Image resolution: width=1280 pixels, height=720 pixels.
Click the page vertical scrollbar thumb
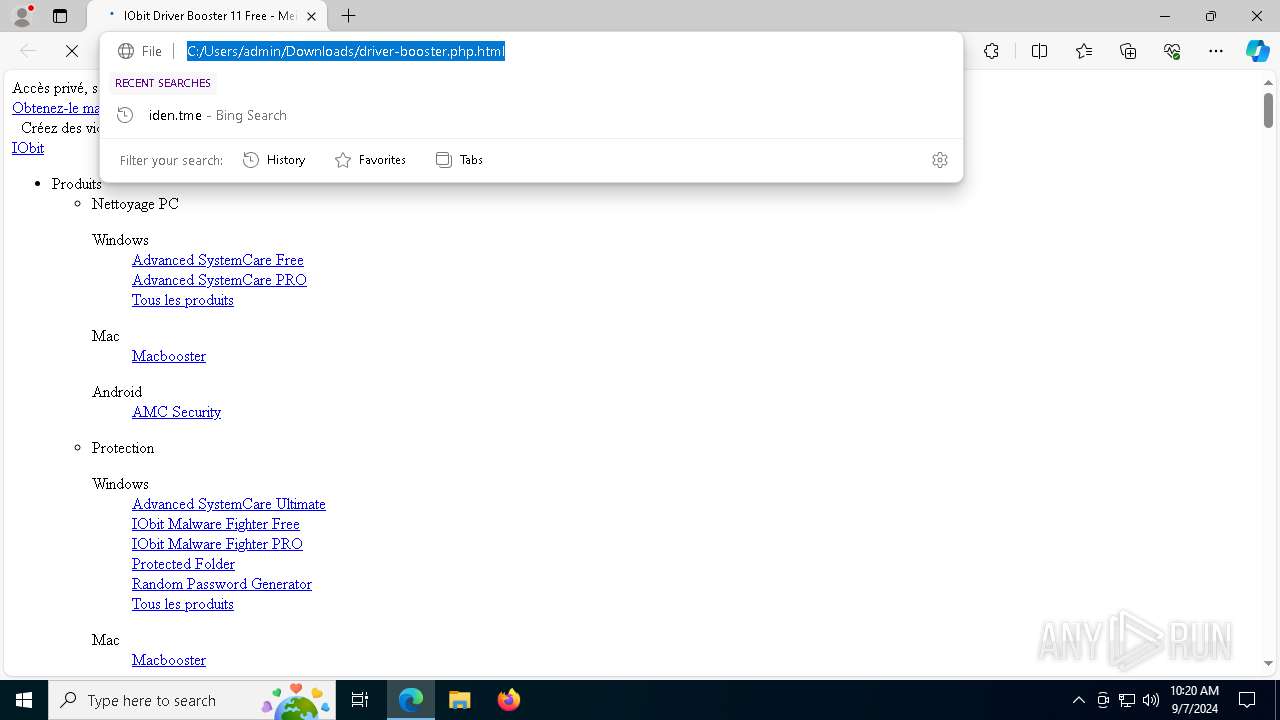point(1268,110)
